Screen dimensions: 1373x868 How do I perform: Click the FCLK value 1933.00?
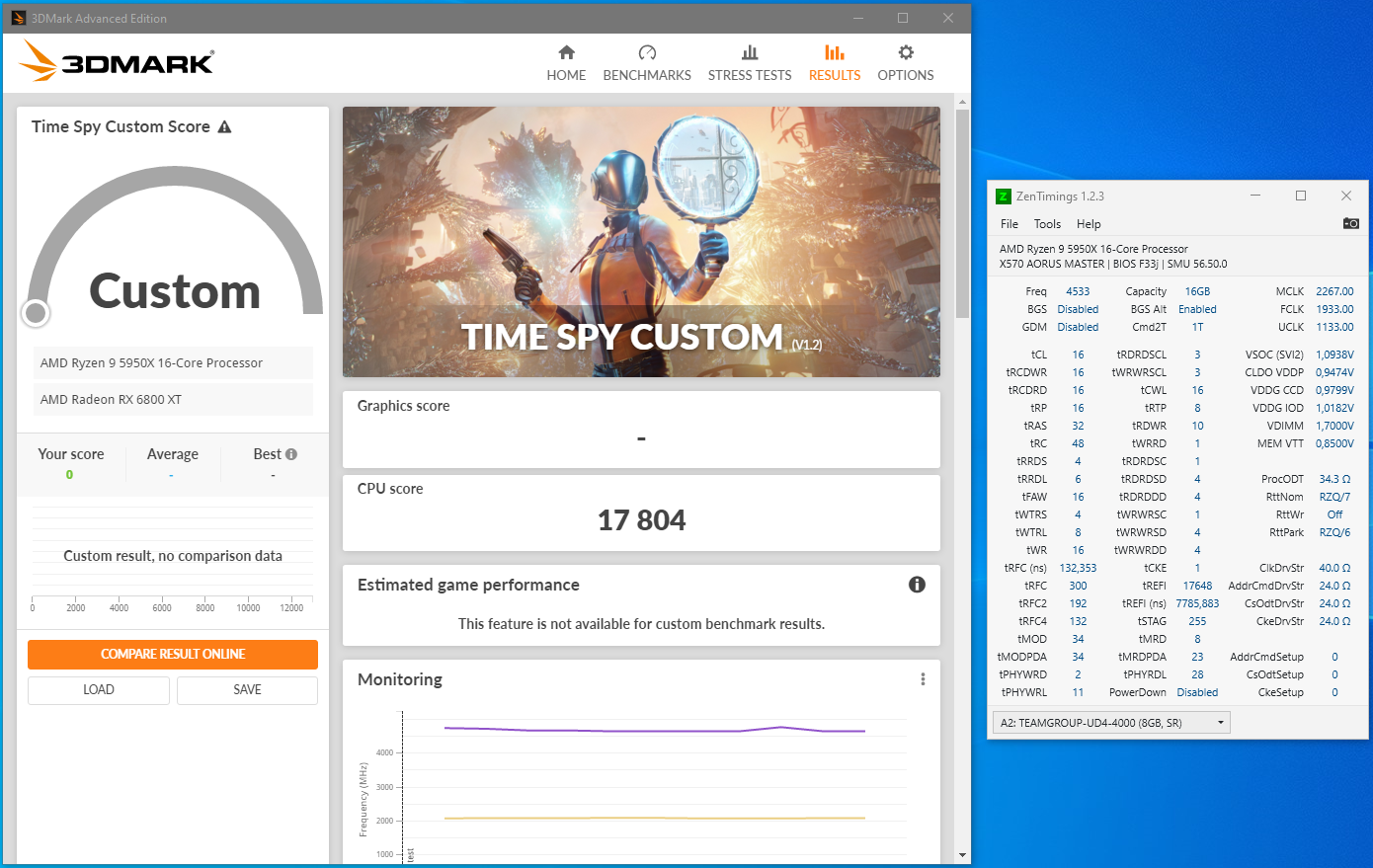pyautogui.click(x=1334, y=309)
